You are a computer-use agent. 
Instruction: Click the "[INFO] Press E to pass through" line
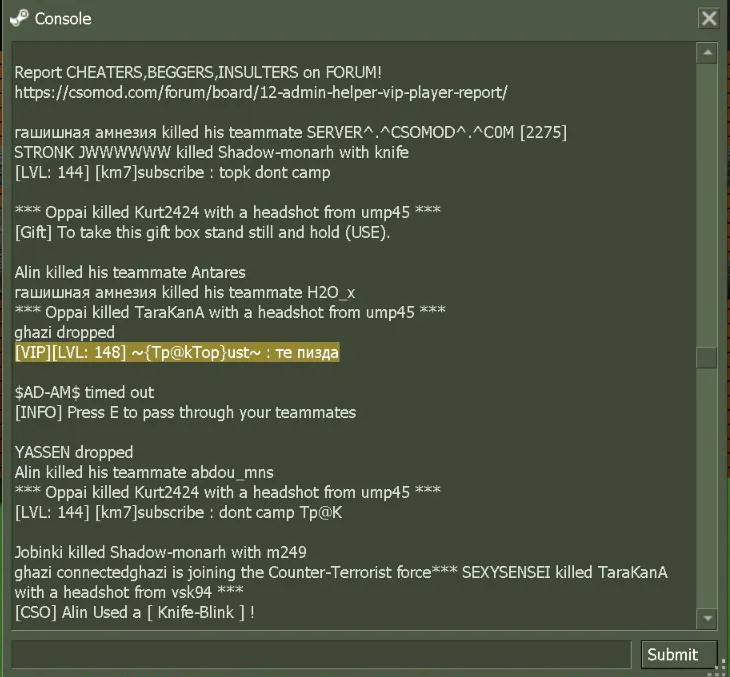pyautogui.click(x=185, y=413)
